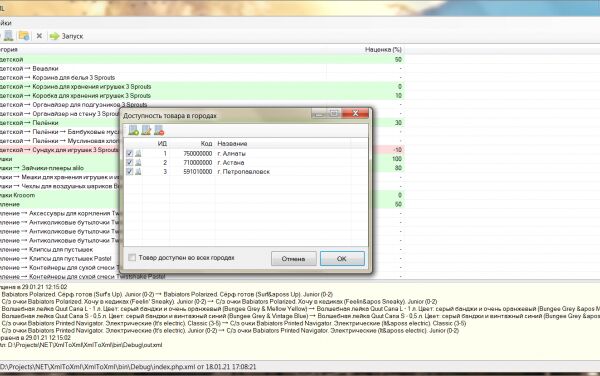Click the markup value -10 in red row

click(398, 150)
